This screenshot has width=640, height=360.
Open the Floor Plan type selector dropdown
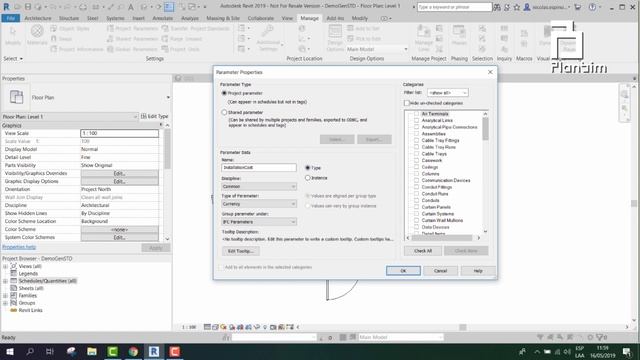tap(168, 98)
